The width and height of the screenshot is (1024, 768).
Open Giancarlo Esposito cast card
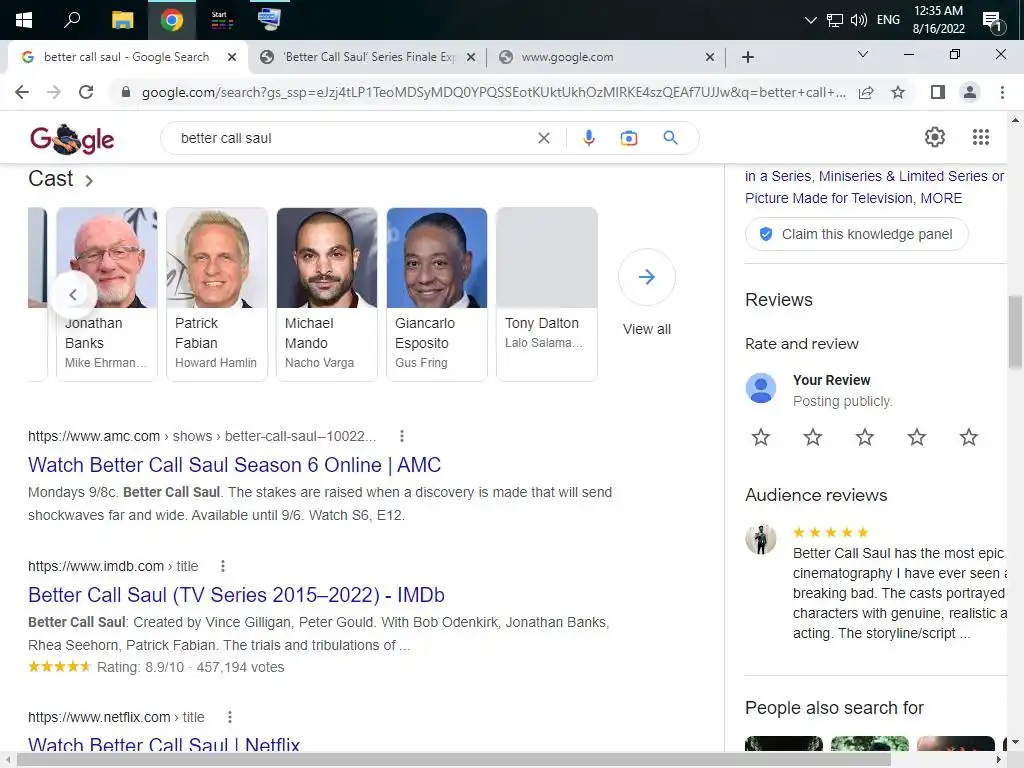click(437, 294)
